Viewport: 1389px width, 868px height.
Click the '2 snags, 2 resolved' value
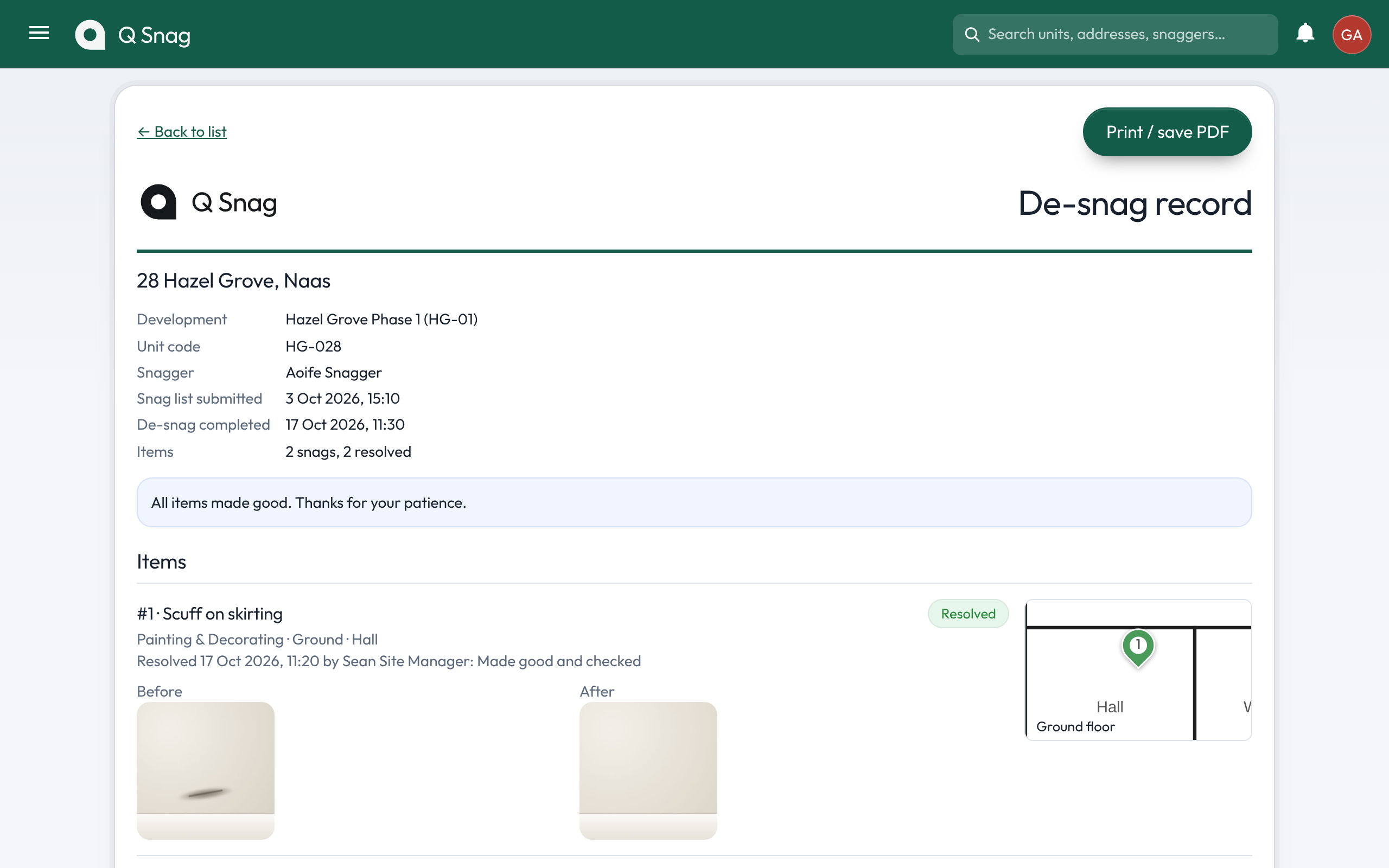tap(348, 452)
